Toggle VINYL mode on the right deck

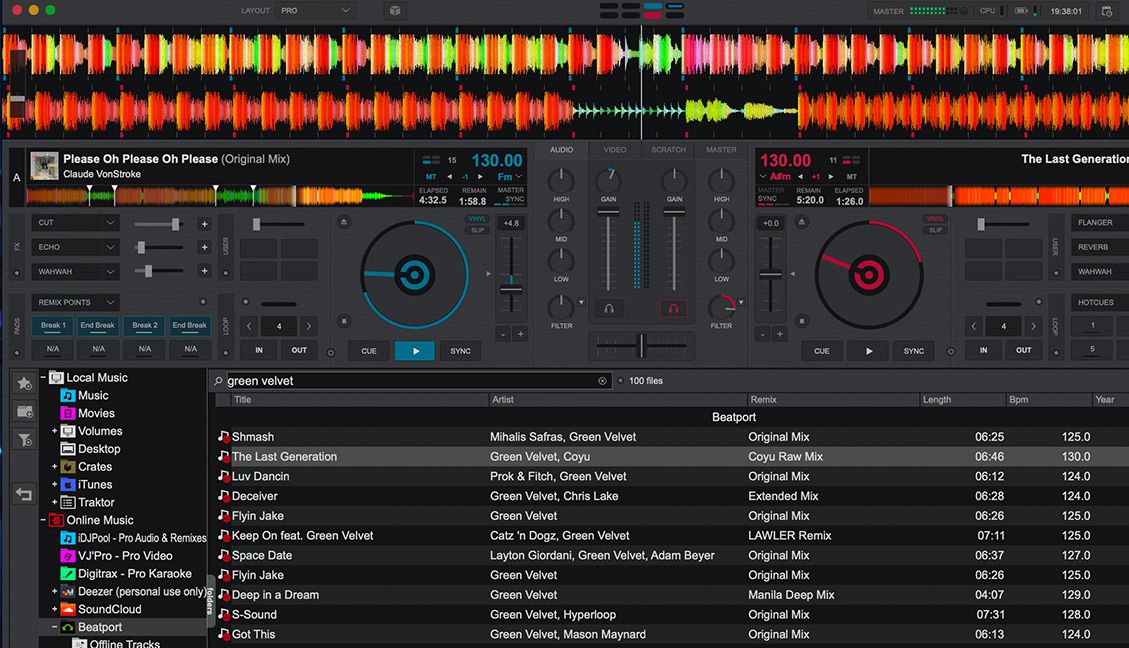click(935, 219)
